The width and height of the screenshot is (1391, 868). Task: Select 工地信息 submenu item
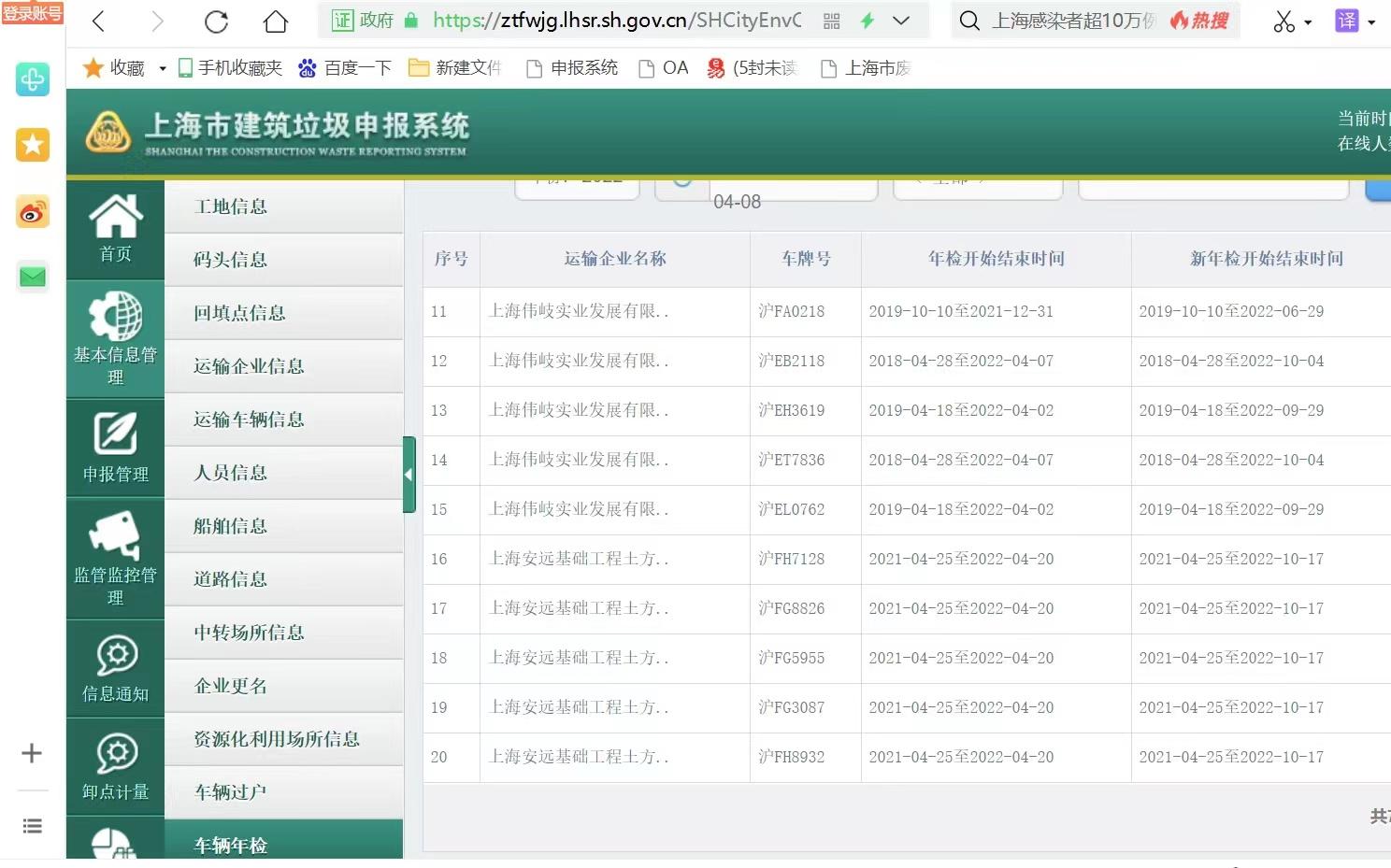point(284,206)
